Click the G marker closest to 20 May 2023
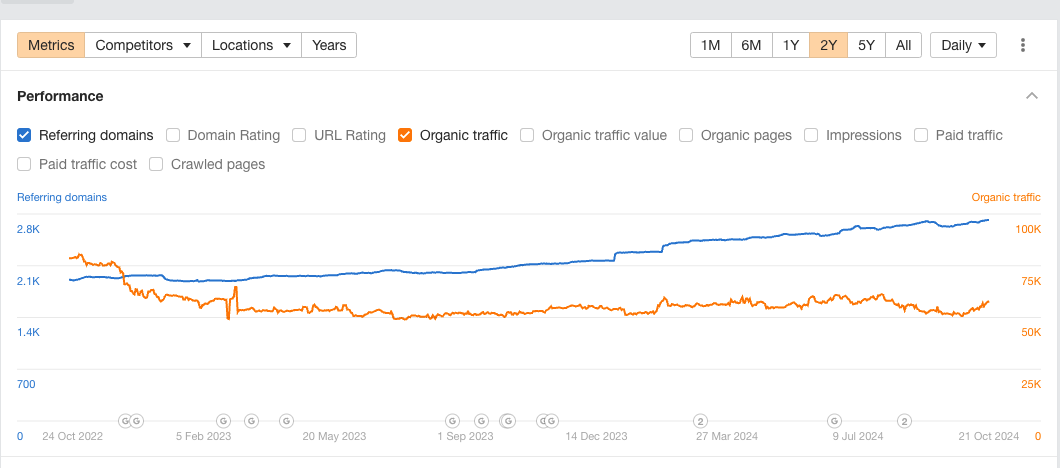Screen dimensions: 1060x468 coord(286,421)
